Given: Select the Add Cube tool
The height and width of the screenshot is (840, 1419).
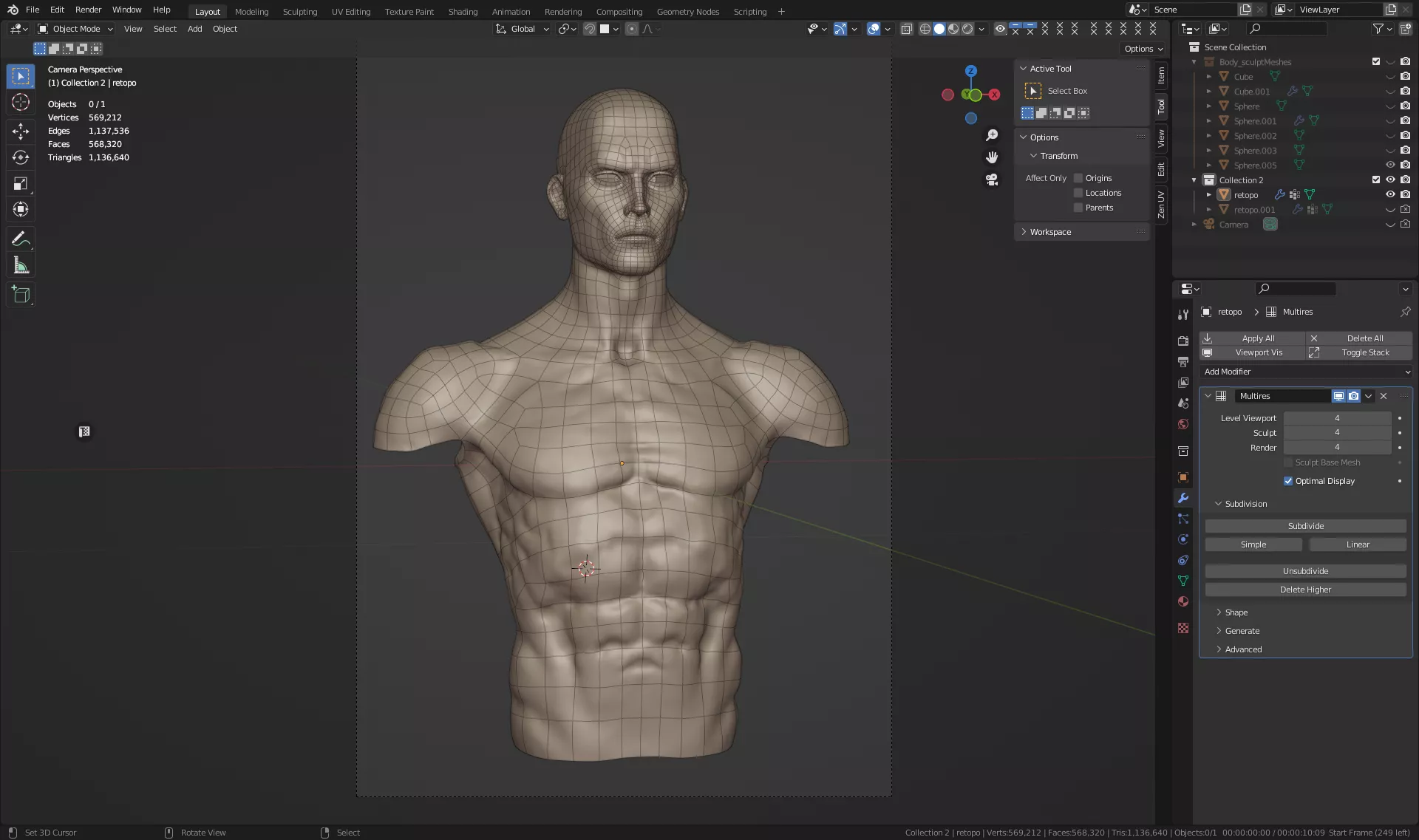Looking at the screenshot, I should tap(21, 295).
